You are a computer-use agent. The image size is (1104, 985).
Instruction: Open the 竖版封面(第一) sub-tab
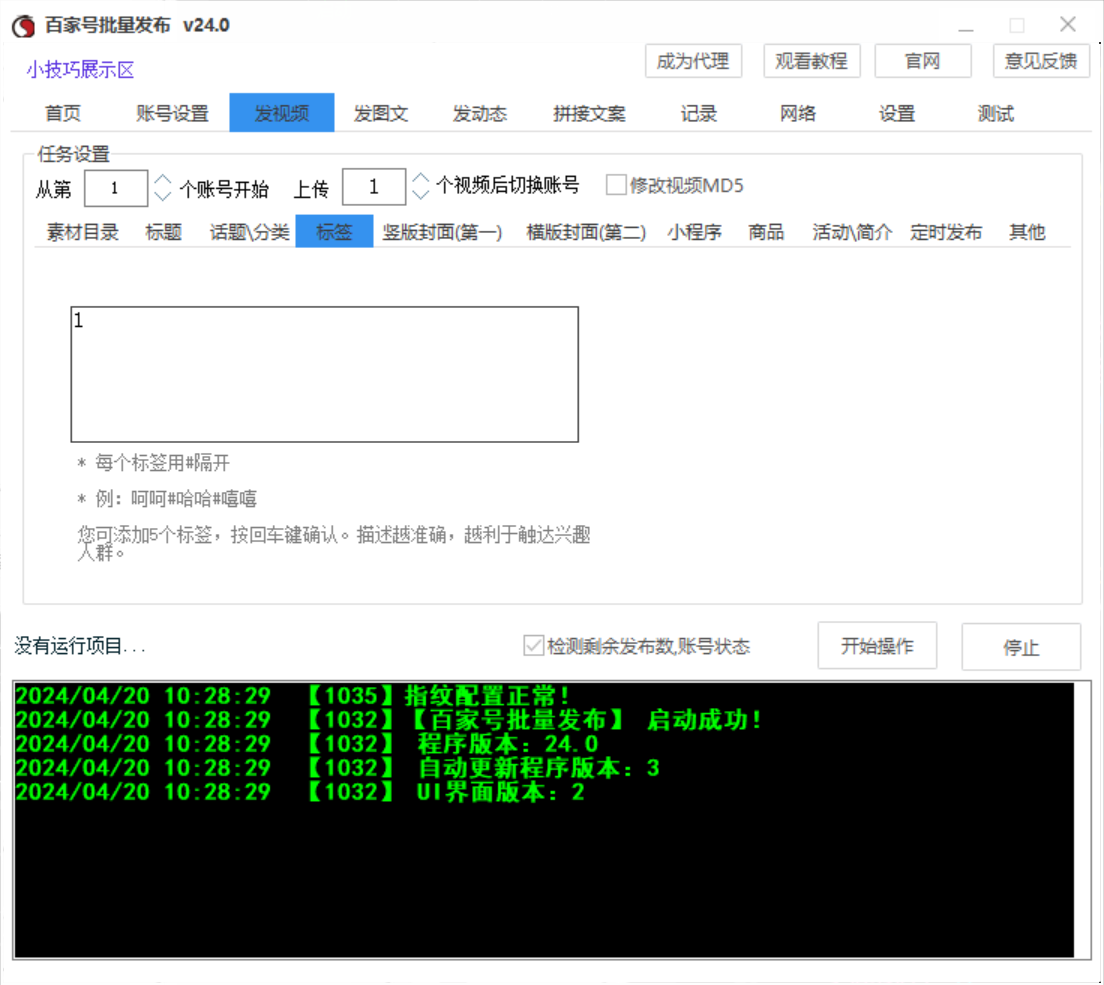[442, 232]
